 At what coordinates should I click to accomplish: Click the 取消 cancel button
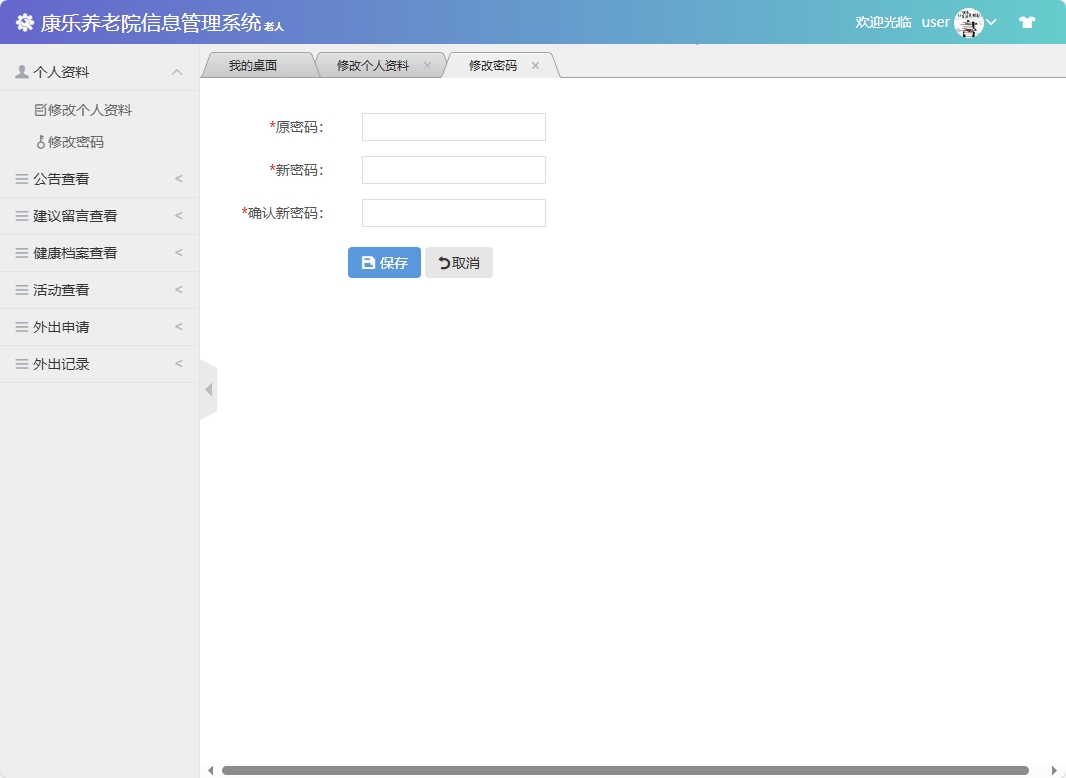459,262
